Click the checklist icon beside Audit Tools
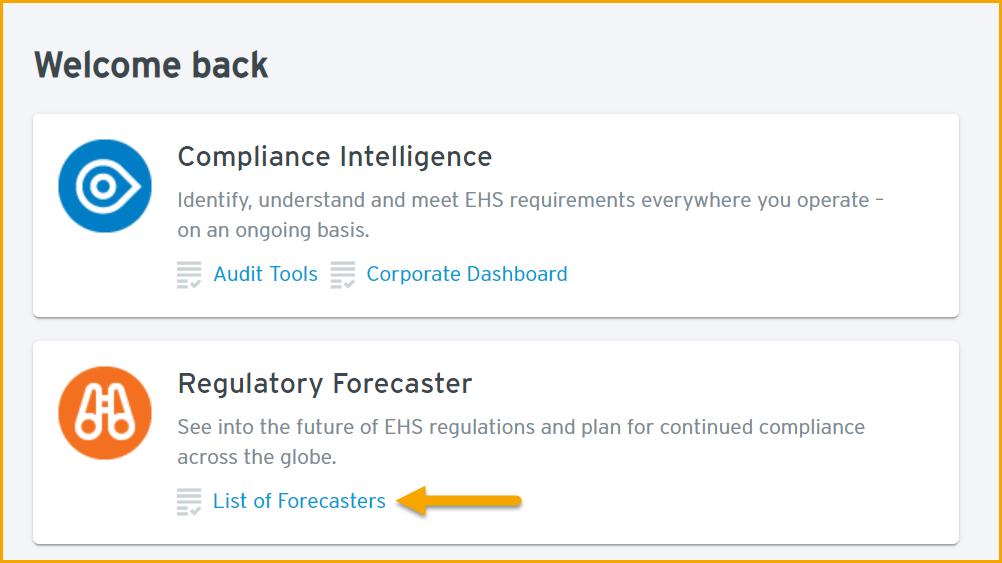Viewport: 1002px width, 563px height. [189, 275]
